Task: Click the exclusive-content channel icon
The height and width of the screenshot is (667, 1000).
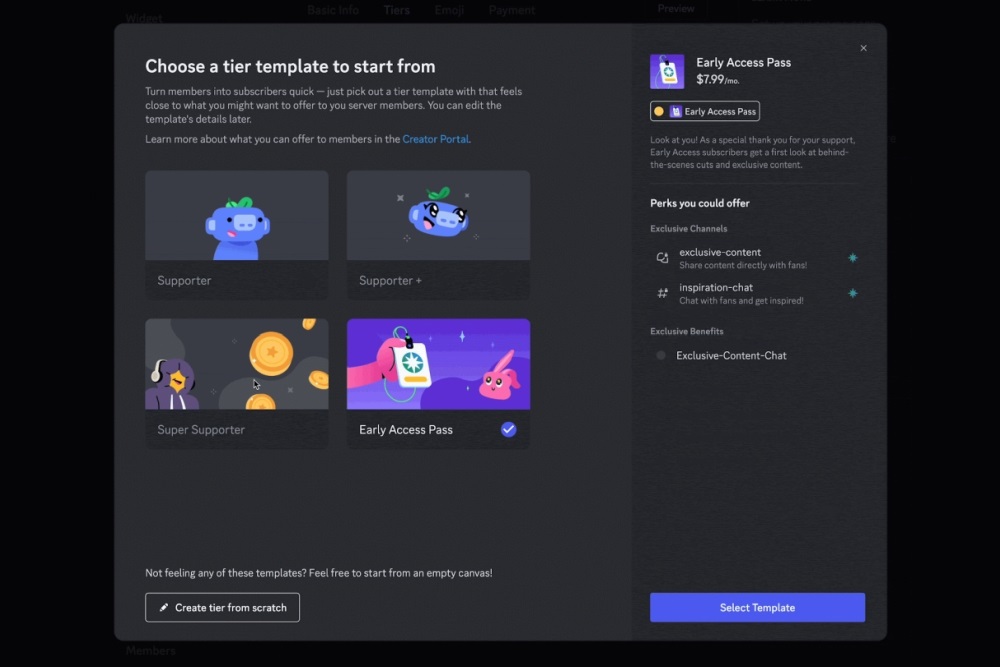Action: click(663, 258)
